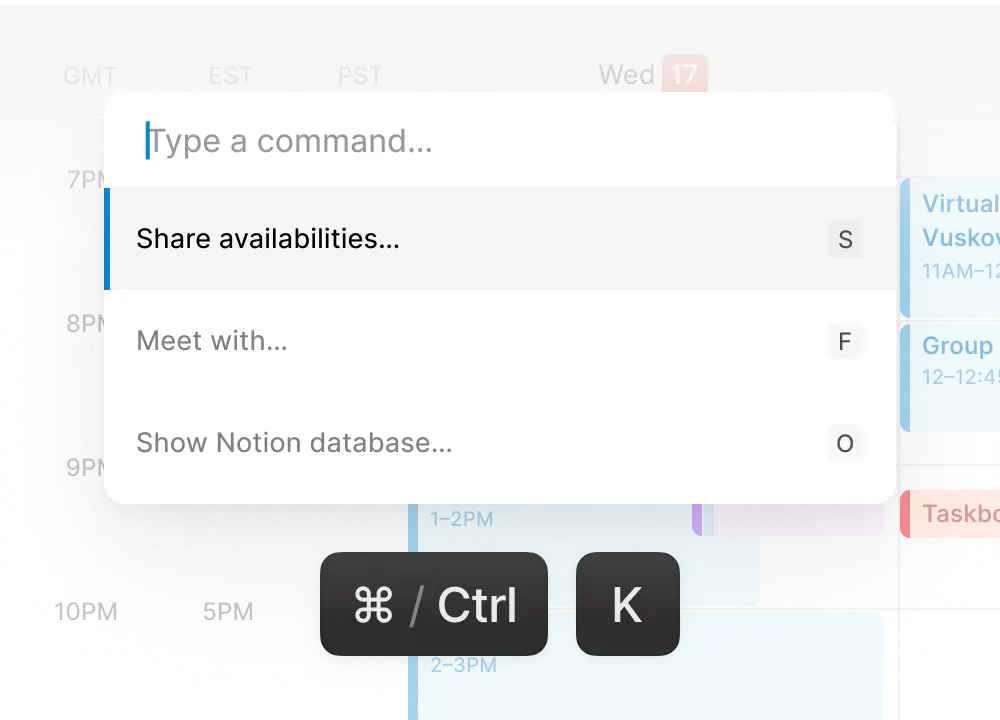Open the Virtual event at 11AM
Image resolution: width=1000 pixels, height=720 pixels.
(x=950, y=247)
